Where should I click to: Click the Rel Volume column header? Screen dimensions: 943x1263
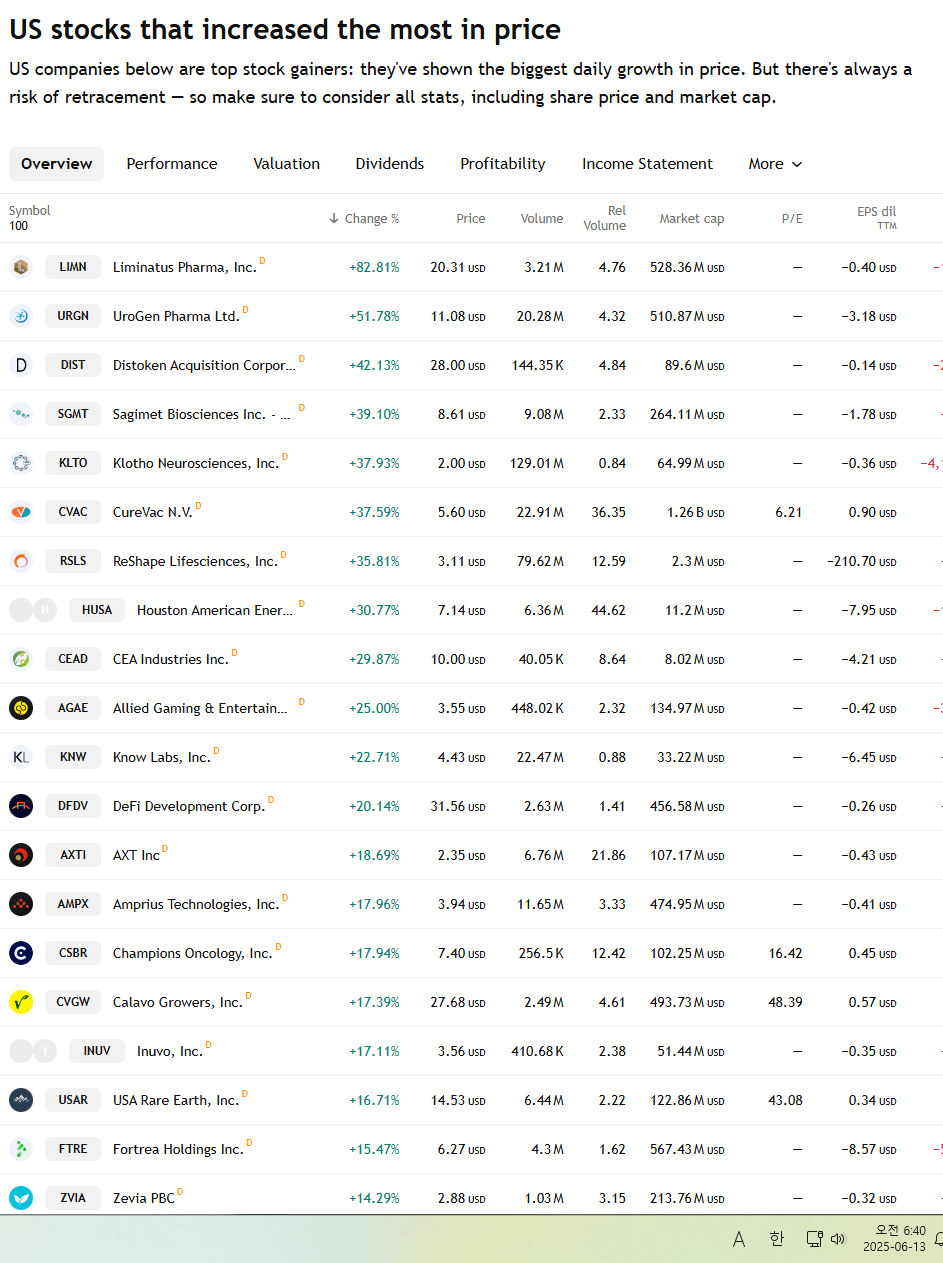click(605, 218)
